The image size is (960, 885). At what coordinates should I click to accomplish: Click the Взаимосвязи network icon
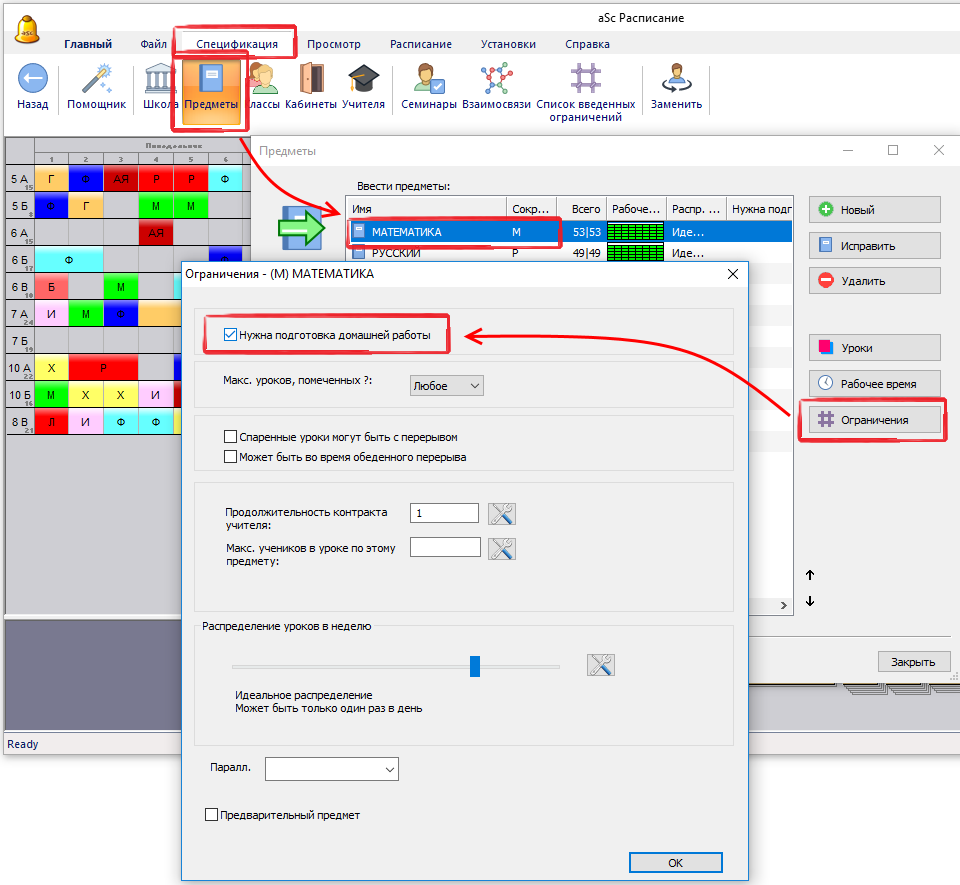(x=496, y=79)
